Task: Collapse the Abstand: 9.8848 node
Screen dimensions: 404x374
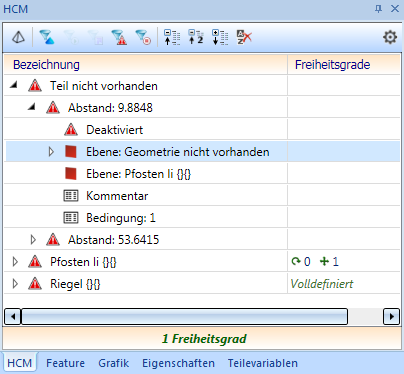Action: pos(32,107)
